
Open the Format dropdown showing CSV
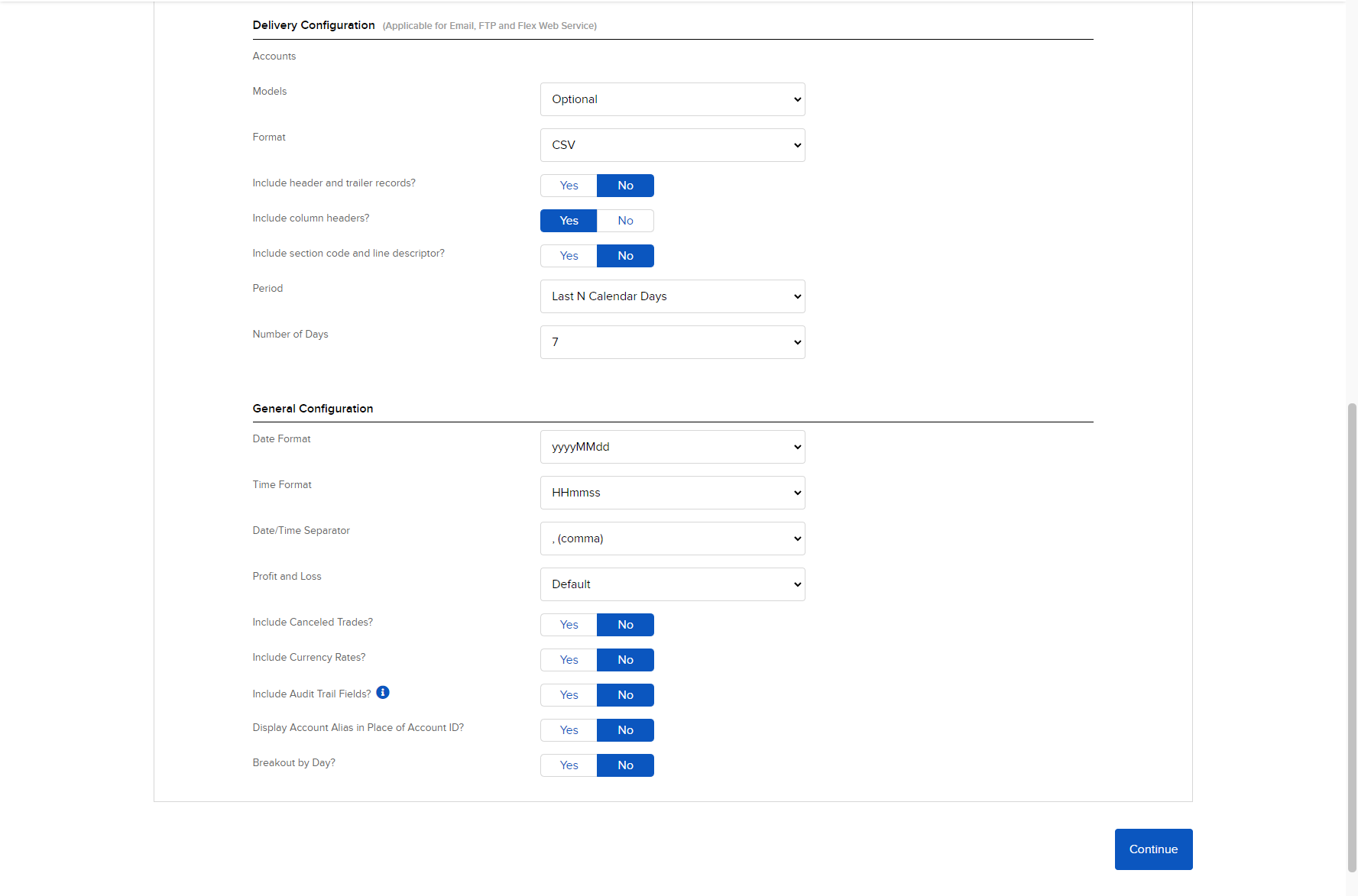(673, 145)
